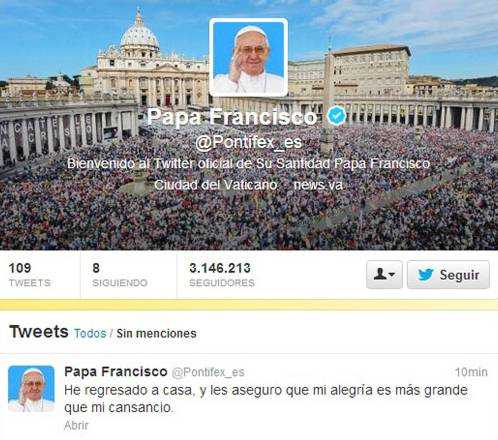The height and width of the screenshot is (440, 498).
Task: Select the Sin menciones filter
Action: pos(156,333)
